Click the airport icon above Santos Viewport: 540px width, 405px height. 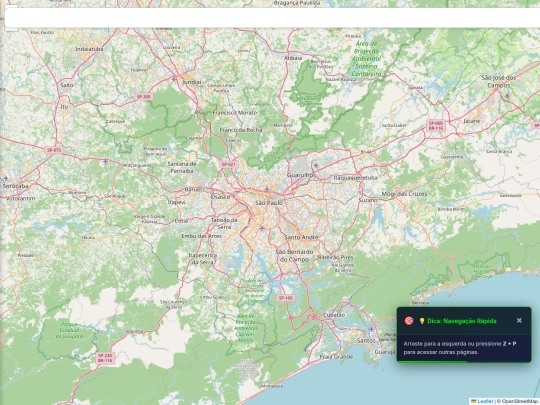(371, 329)
